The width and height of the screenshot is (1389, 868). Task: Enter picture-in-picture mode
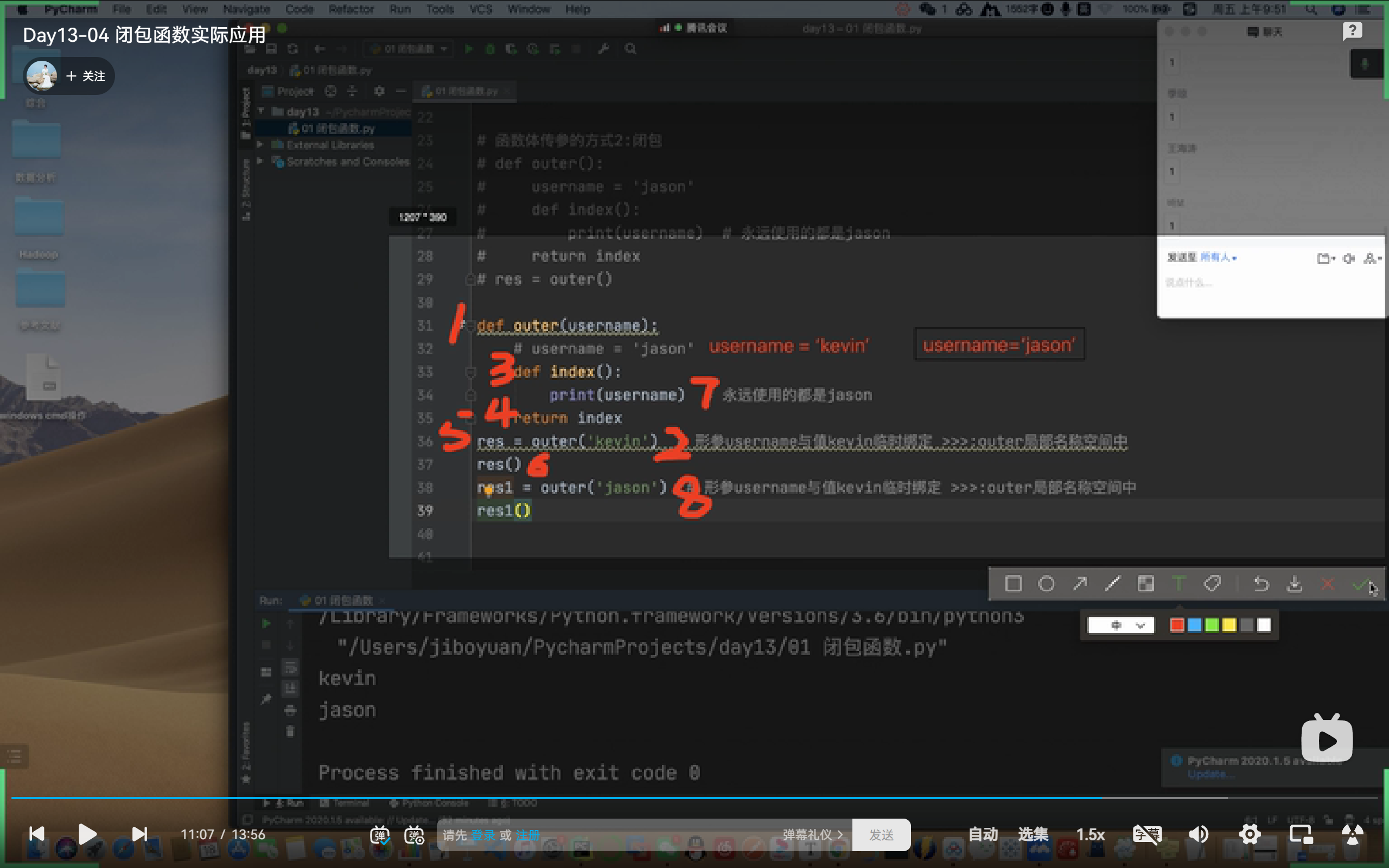point(1301,834)
